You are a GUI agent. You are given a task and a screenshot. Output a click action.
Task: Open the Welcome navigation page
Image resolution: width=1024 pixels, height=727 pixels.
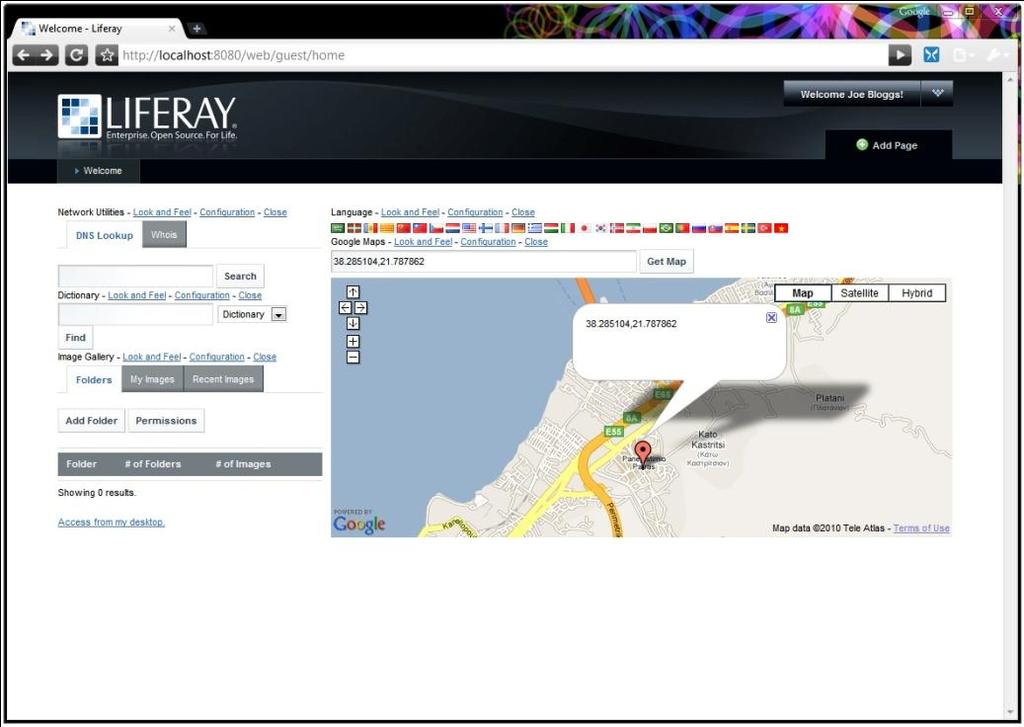98,170
